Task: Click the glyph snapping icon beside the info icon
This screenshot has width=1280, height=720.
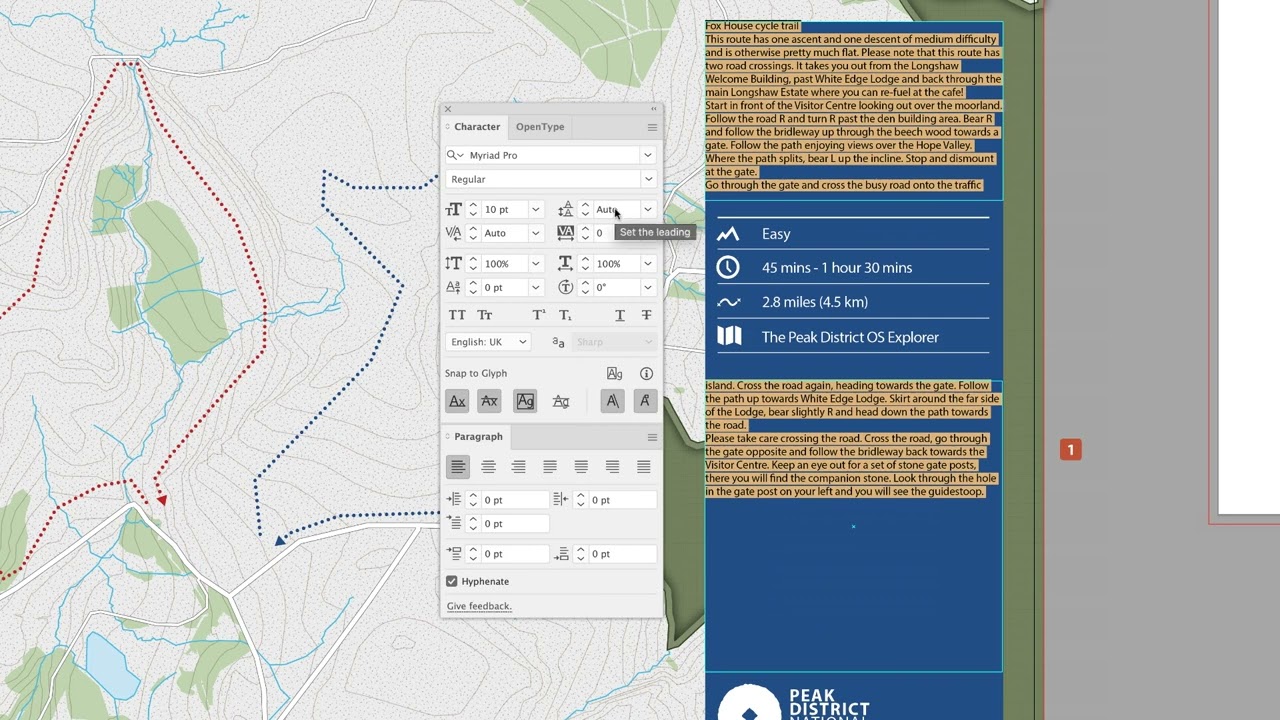Action: pyautogui.click(x=614, y=374)
